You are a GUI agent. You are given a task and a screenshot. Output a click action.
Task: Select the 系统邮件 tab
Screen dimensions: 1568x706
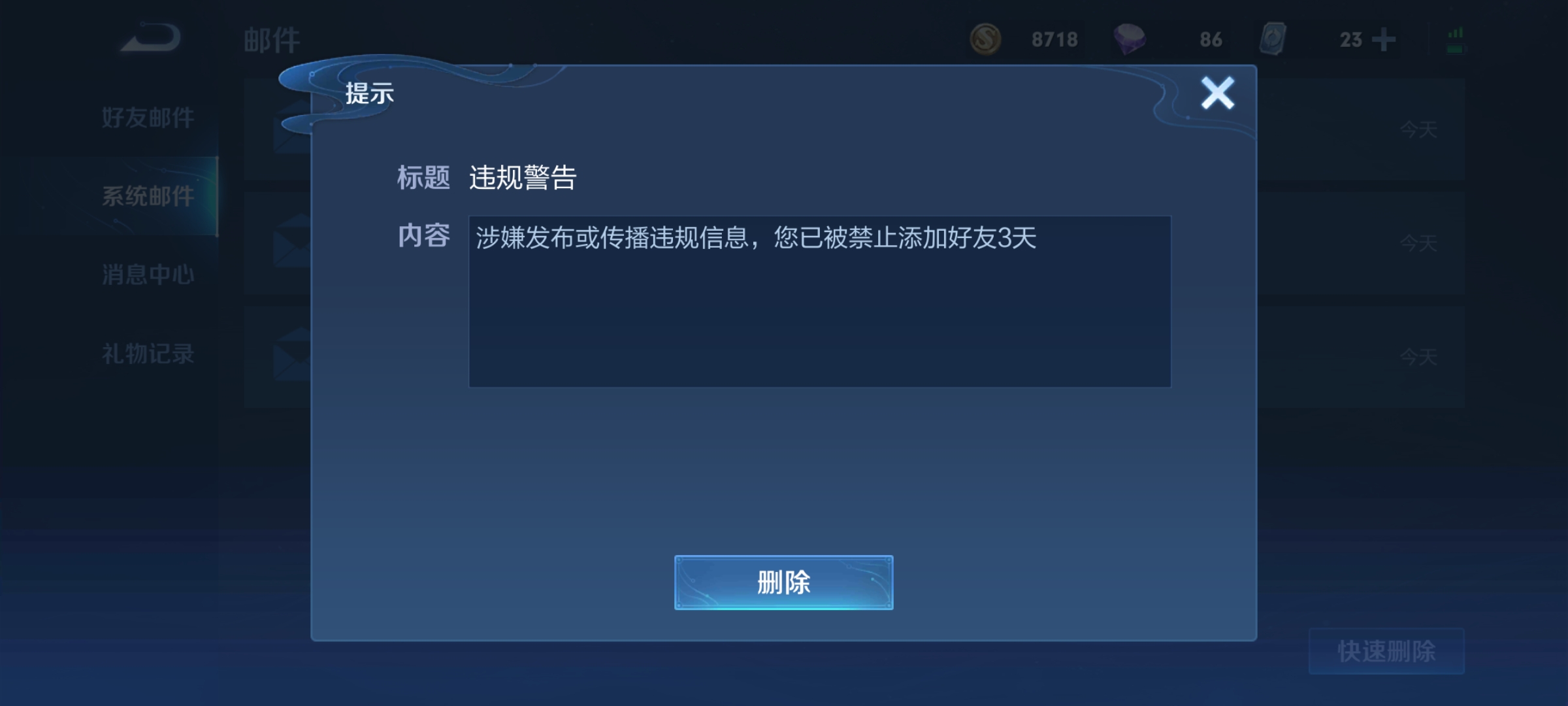click(148, 196)
